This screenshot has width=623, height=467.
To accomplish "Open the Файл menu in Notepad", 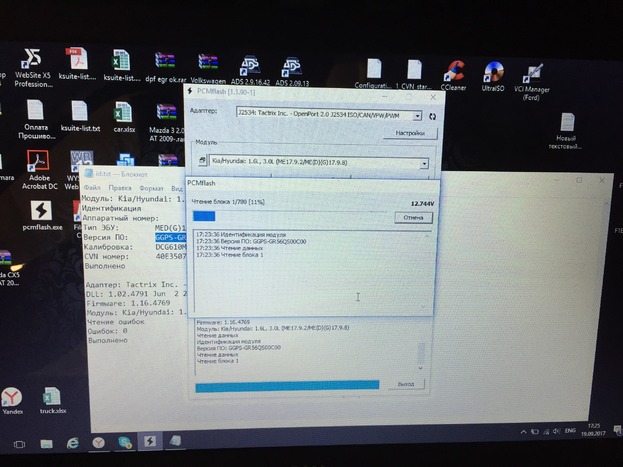I will click(x=92, y=187).
